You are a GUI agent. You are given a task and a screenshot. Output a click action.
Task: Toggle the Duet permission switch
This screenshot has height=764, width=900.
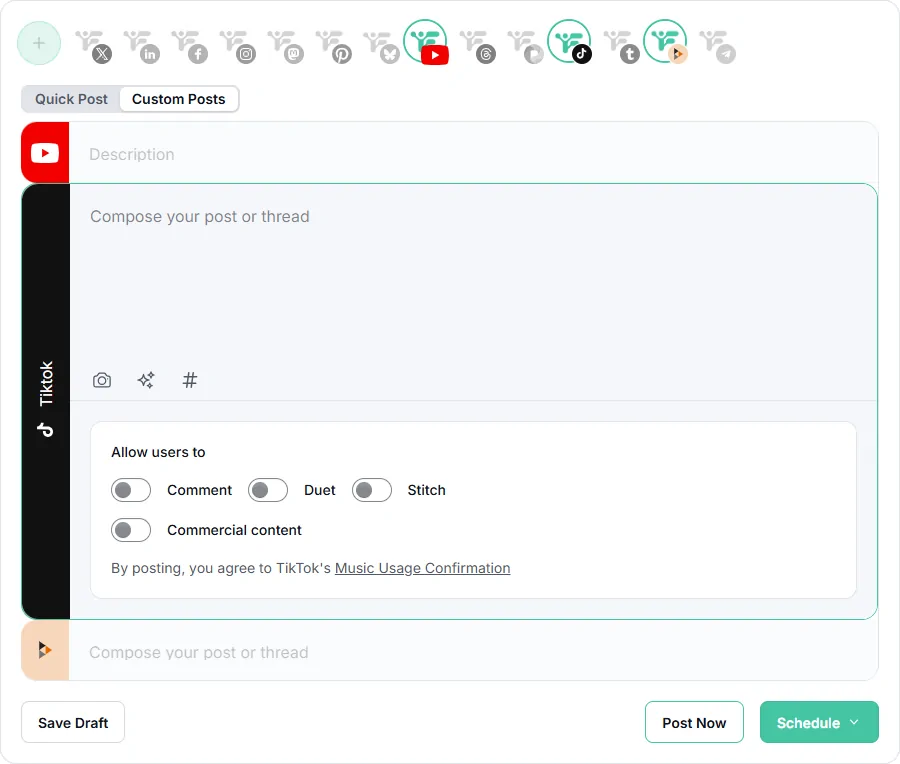tap(267, 490)
